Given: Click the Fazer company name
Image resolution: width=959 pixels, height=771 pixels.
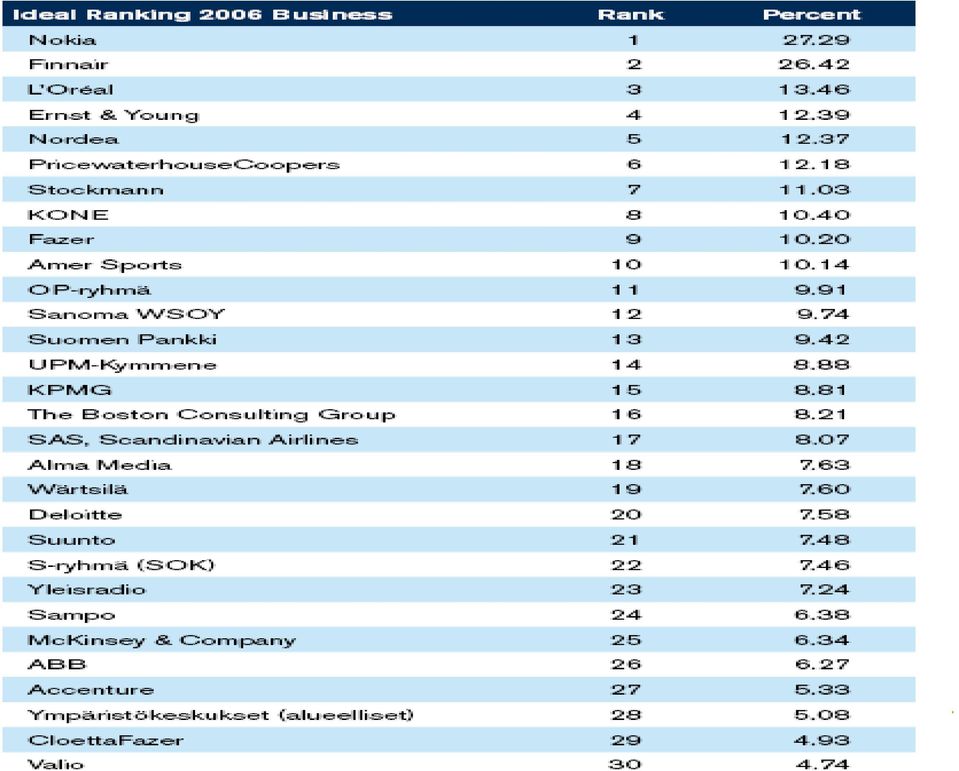Looking at the screenshot, I should 61,239.
